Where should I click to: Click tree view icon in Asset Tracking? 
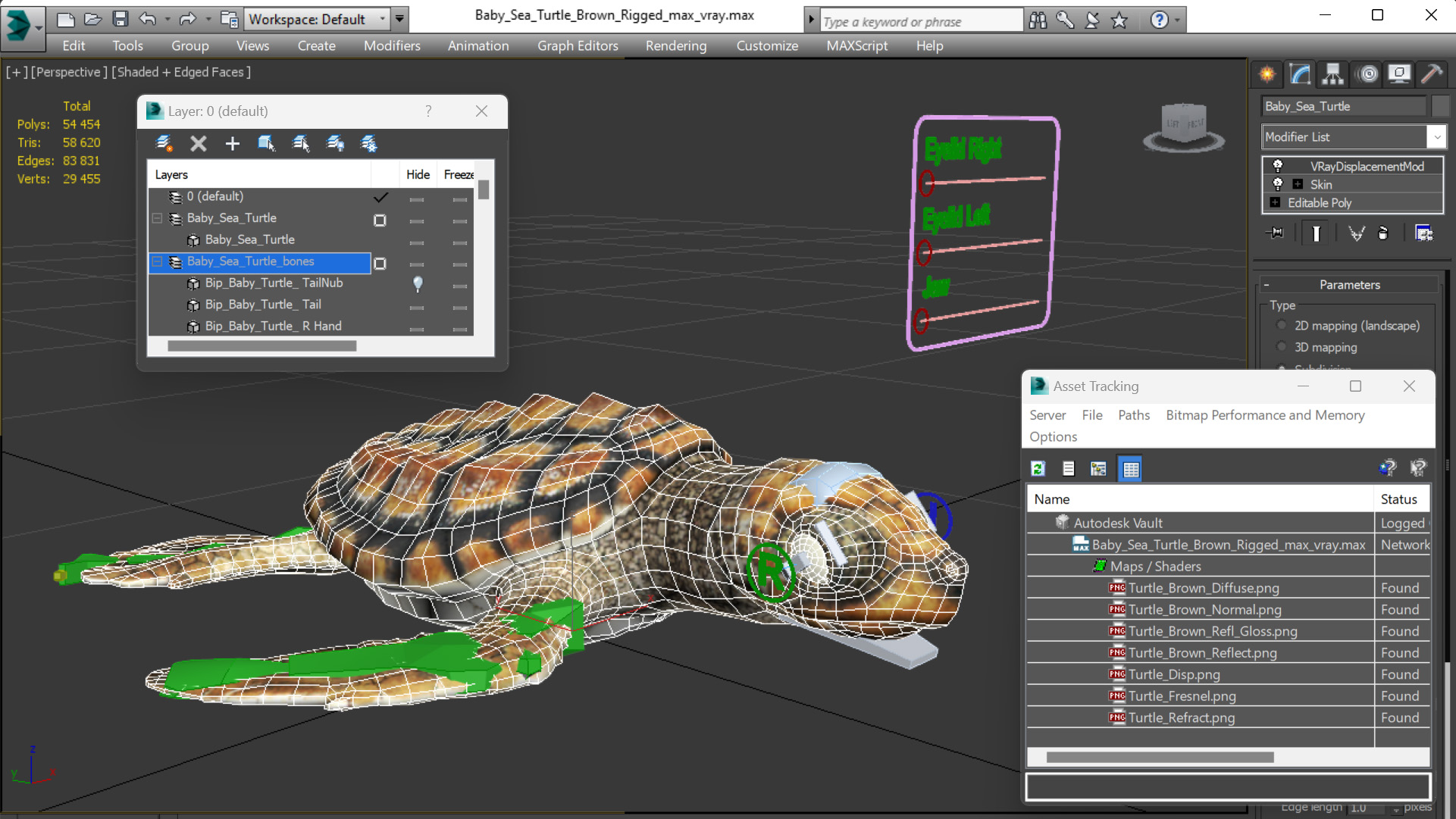coord(1098,469)
